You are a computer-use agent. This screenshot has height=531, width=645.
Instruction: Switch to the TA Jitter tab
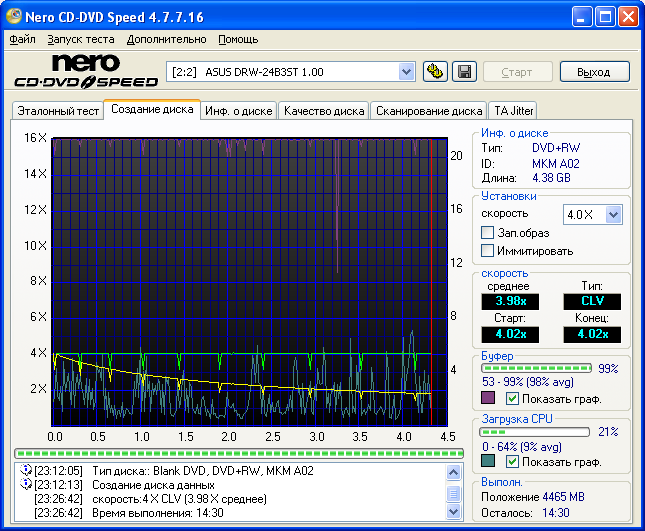(x=514, y=111)
